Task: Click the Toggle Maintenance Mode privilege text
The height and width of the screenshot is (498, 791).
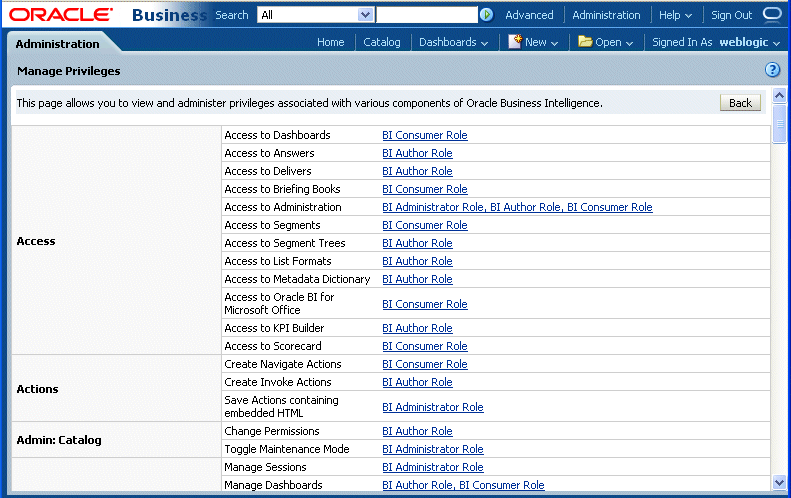Action: (287, 449)
